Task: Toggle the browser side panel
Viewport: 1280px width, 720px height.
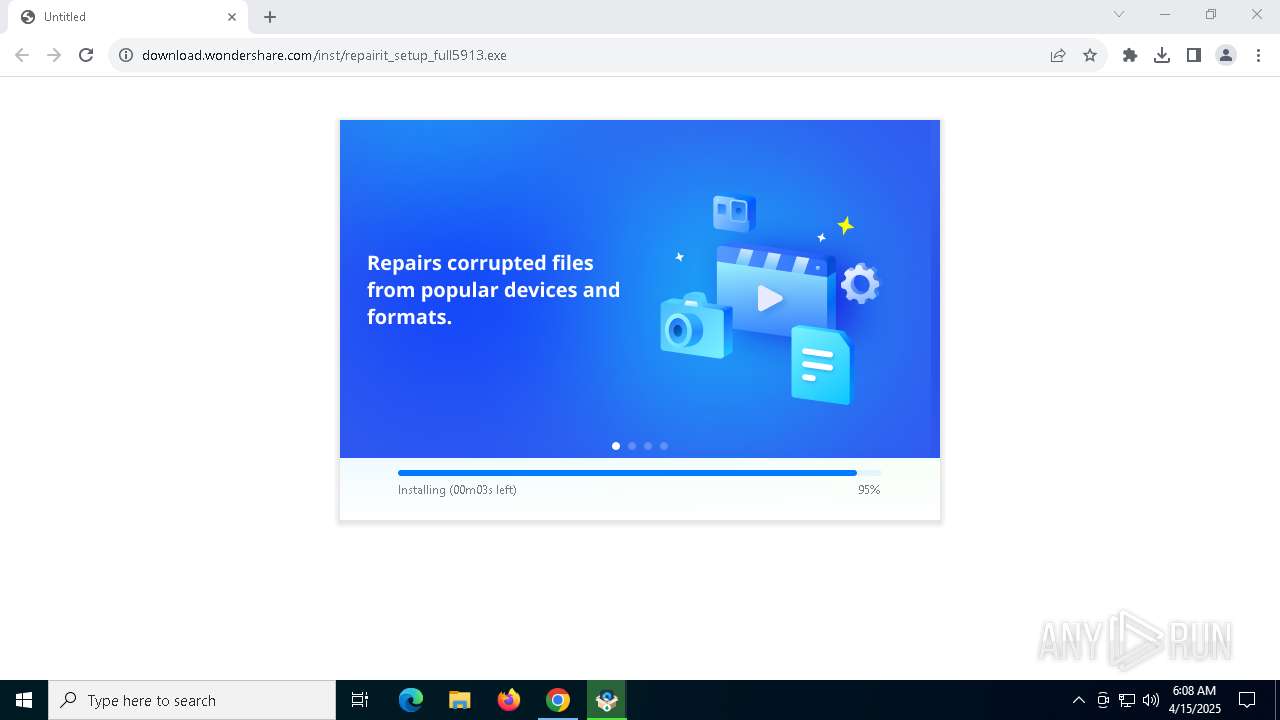Action: tap(1194, 55)
